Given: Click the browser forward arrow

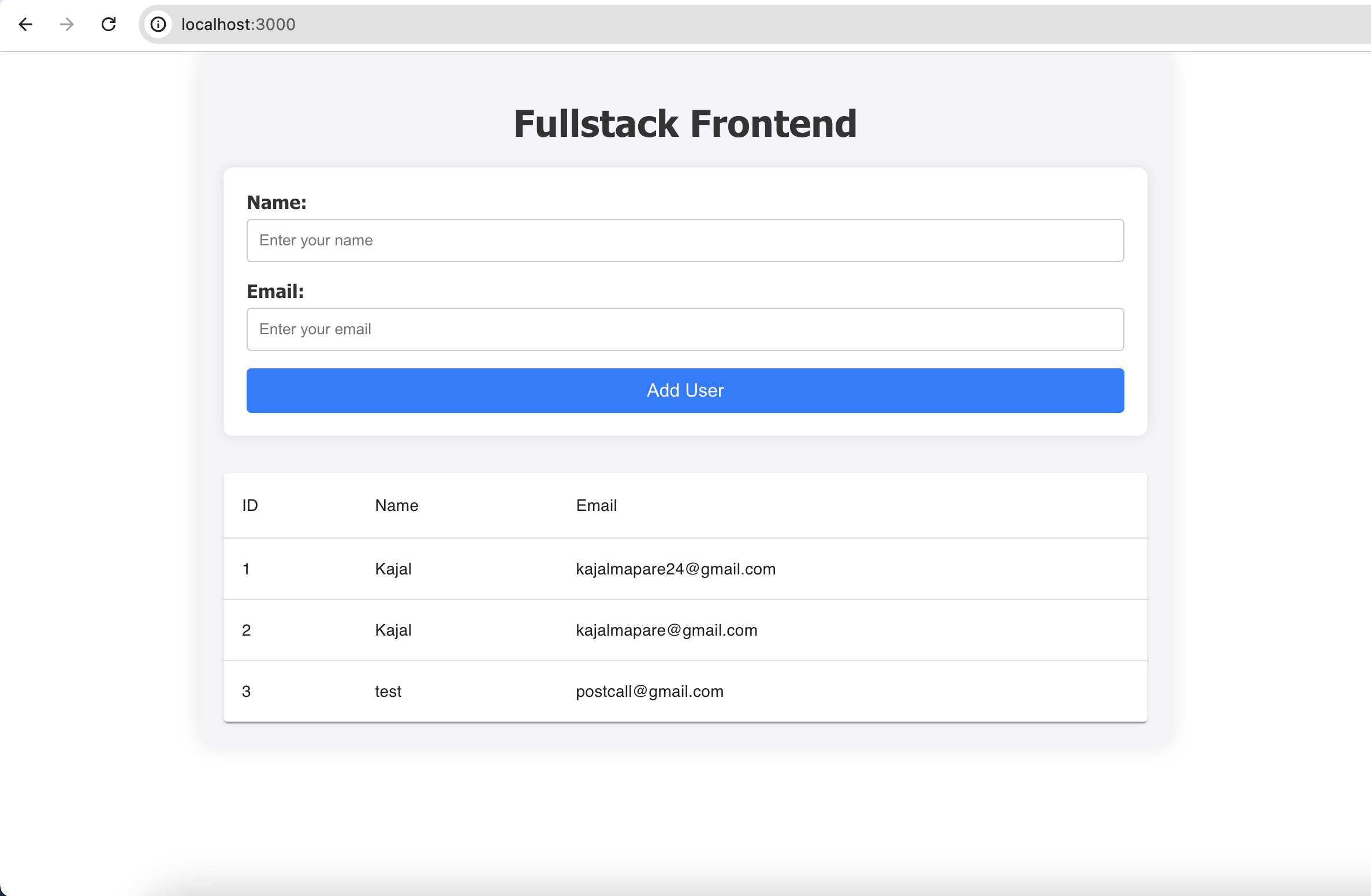Looking at the screenshot, I should [x=67, y=24].
